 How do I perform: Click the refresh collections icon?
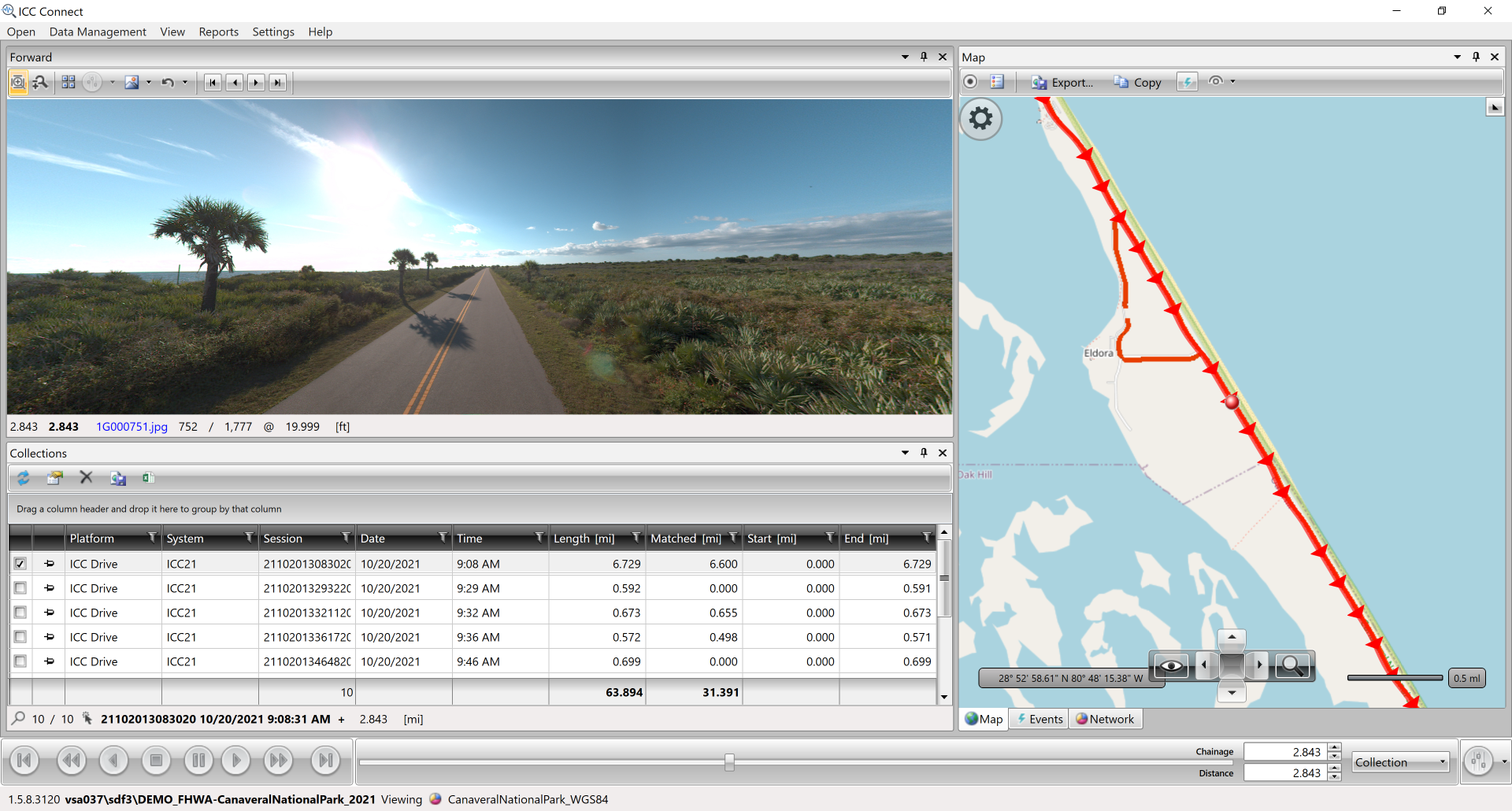[x=24, y=478]
